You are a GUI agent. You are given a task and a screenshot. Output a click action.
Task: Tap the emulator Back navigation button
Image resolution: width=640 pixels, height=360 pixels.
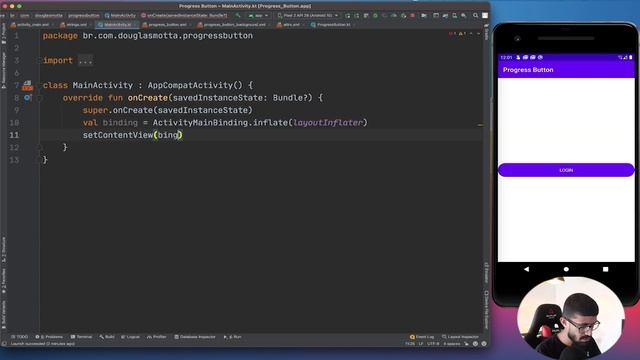click(x=527, y=269)
